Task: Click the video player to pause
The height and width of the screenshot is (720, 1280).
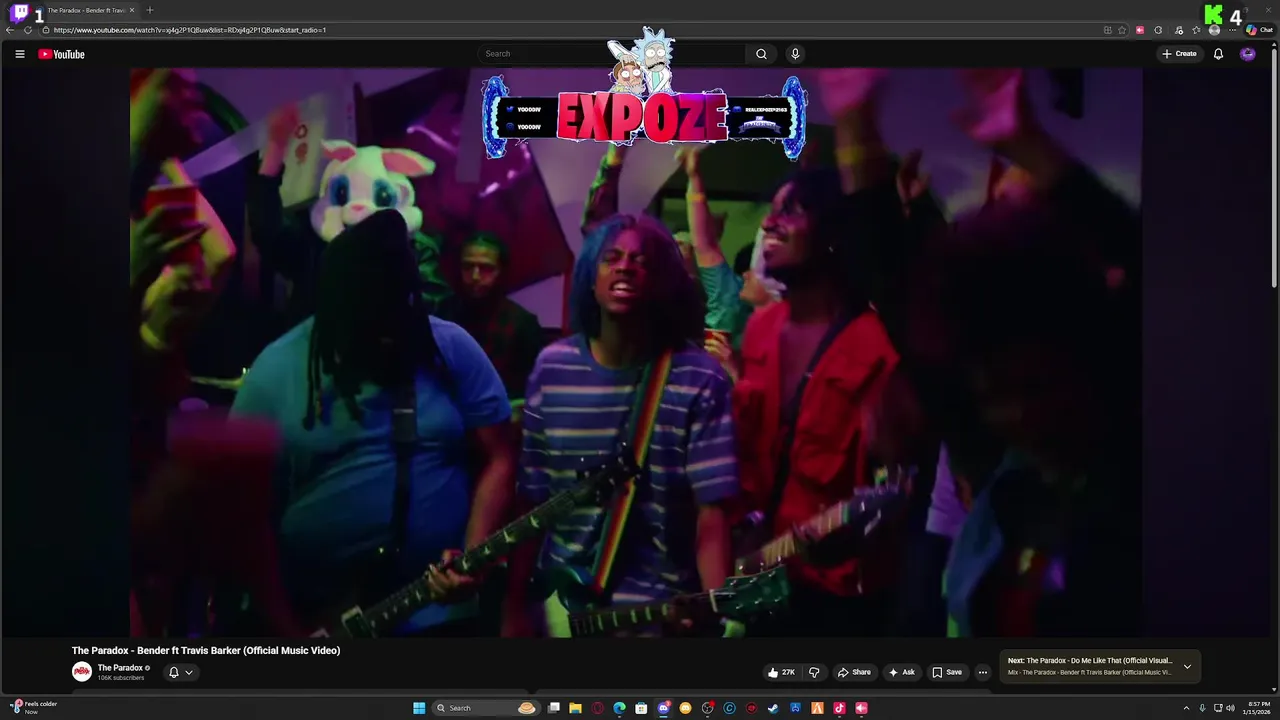Action: pos(636,352)
